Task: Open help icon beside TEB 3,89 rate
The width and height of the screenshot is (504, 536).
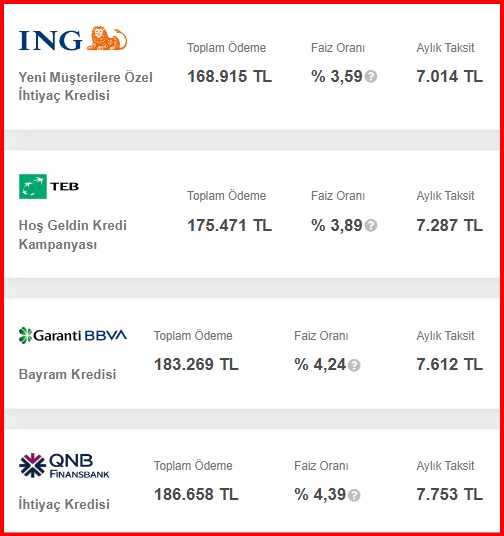Action: pyautogui.click(x=371, y=226)
